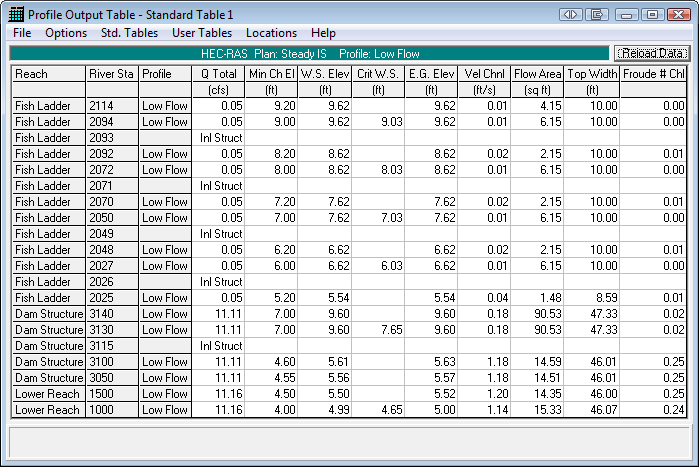Viewport: 699px width, 467px height.
Task: Expand the Std. Tables menu
Action: (x=129, y=33)
